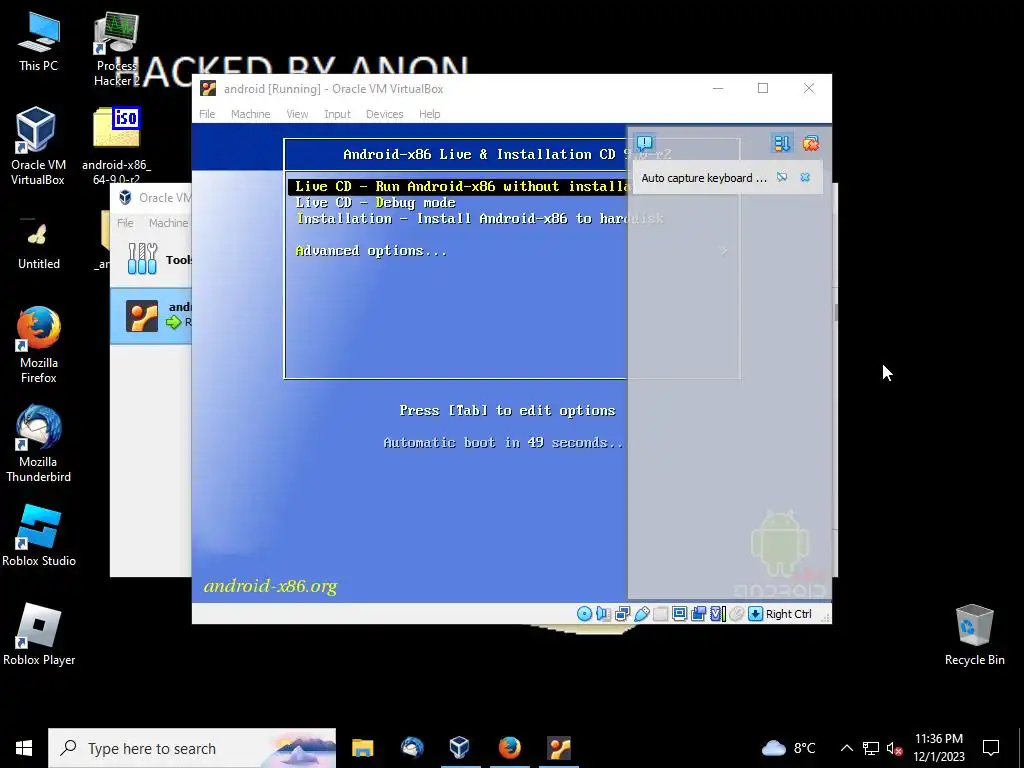
Task: Open the File menu in android VM window
Action: click(207, 114)
